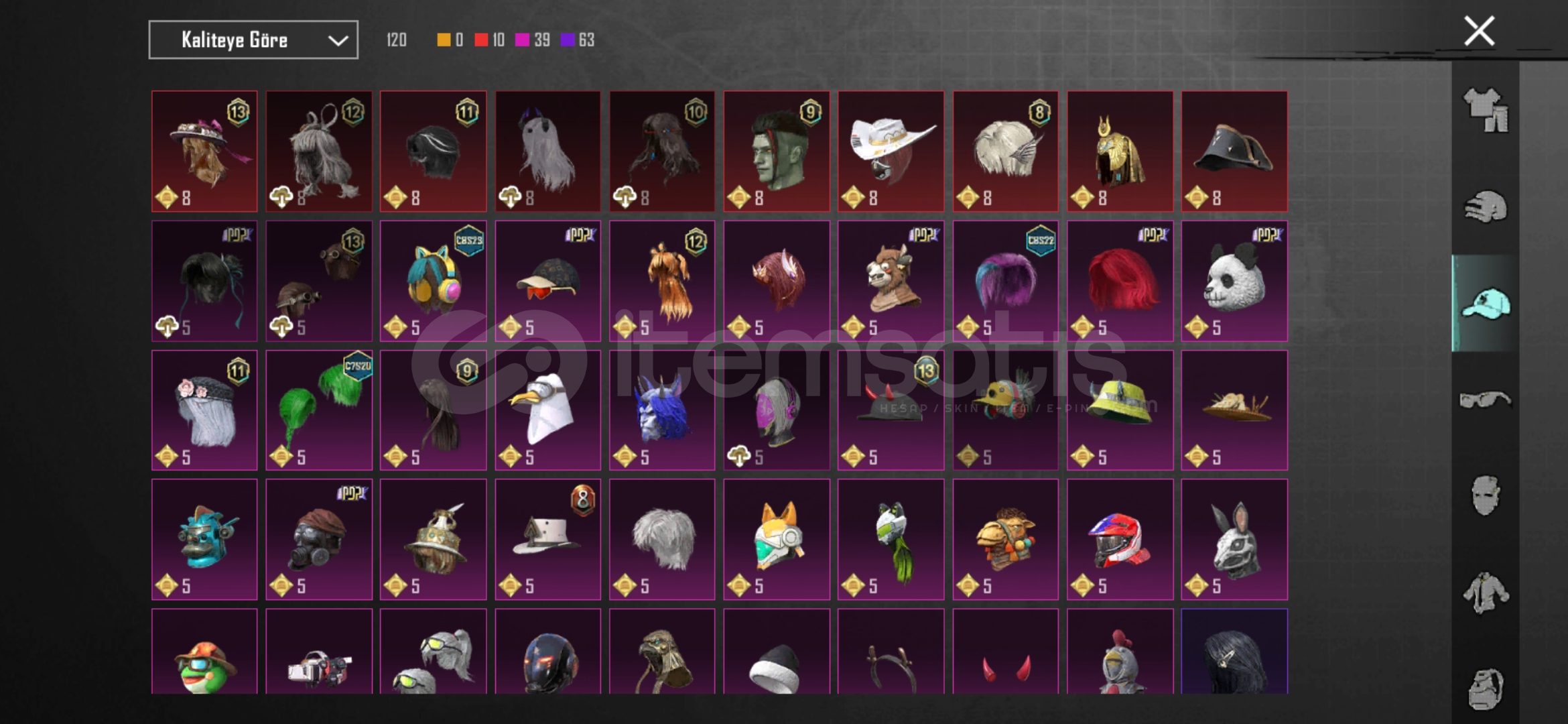The image size is (1568, 724).
Task: Expand sort options via chevron arrow
Action: (x=338, y=41)
